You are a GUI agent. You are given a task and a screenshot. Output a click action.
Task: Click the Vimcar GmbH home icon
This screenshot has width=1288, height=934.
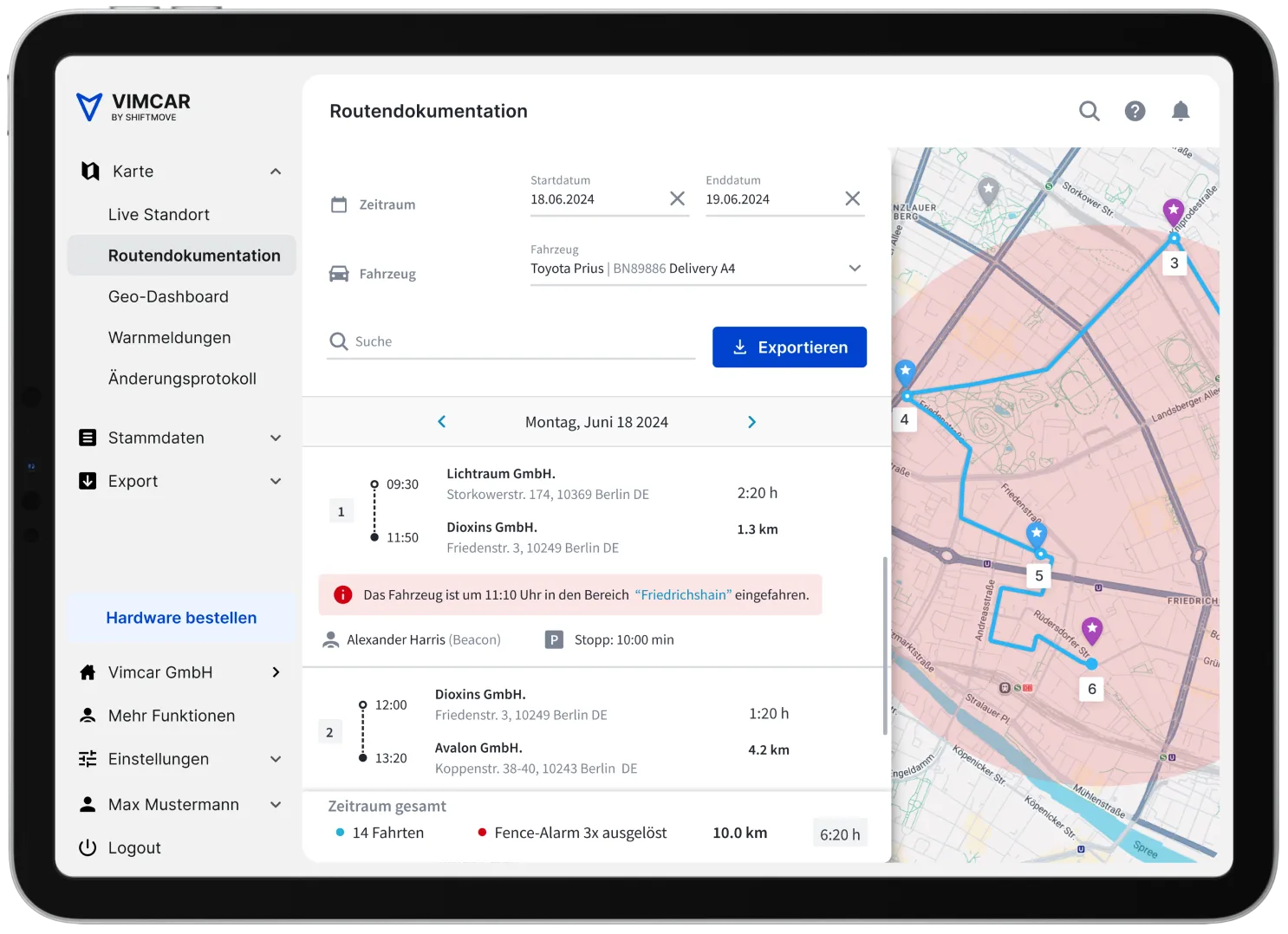click(88, 672)
